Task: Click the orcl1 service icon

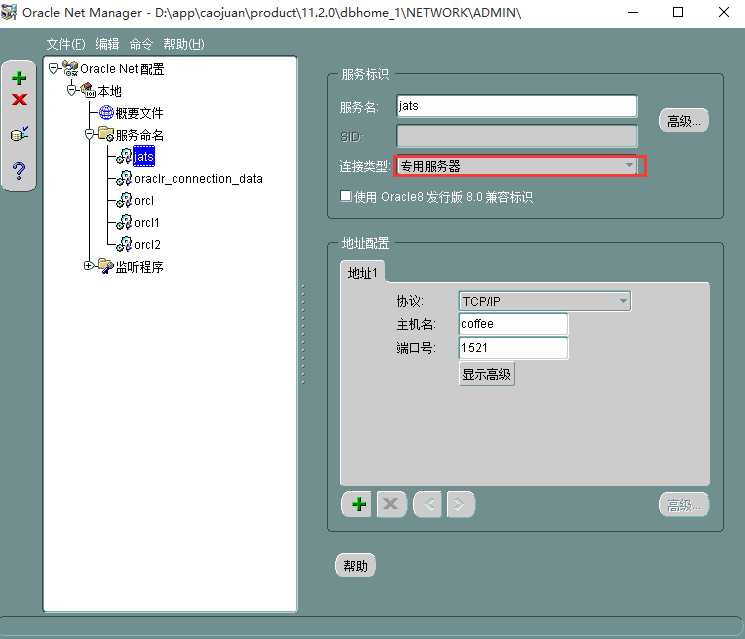Action: tap(124, 222)
